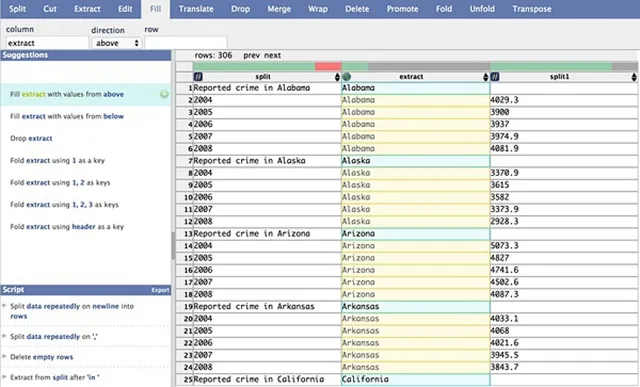Select the bold Alaska extract cell
Image resolution: width=640 pixels, height=387 pixels.
click(416, 161)
